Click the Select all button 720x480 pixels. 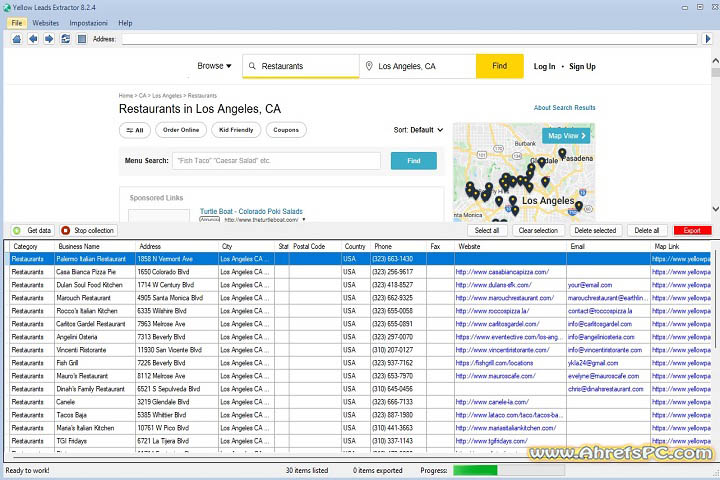pos(487,231)
